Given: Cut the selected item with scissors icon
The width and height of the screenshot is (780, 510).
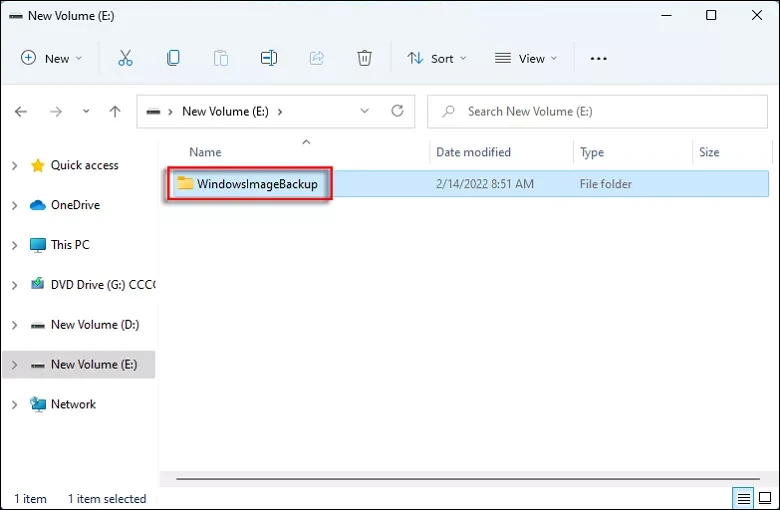Looking at the screenshot, I should click(x=125, y=58).
